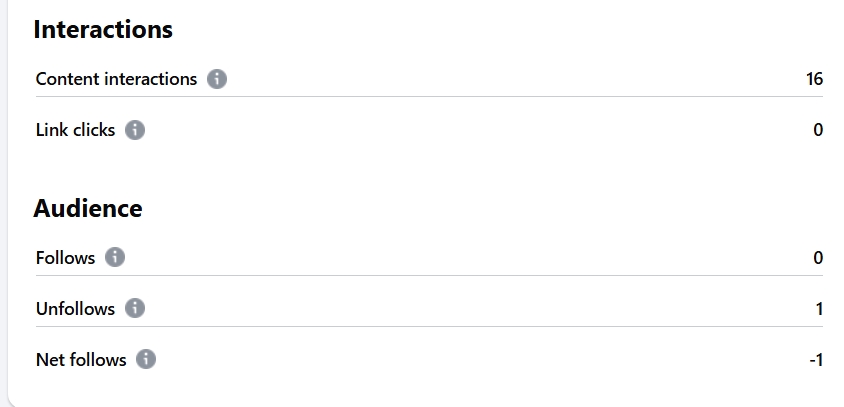Click the Follows metric label

pyautogui.click(x=65, y=258)
